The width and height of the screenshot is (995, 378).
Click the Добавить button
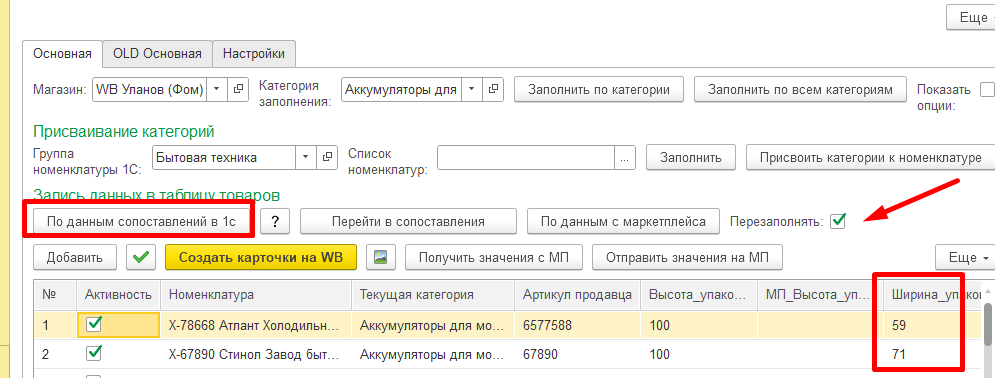(x=74, y=257)
